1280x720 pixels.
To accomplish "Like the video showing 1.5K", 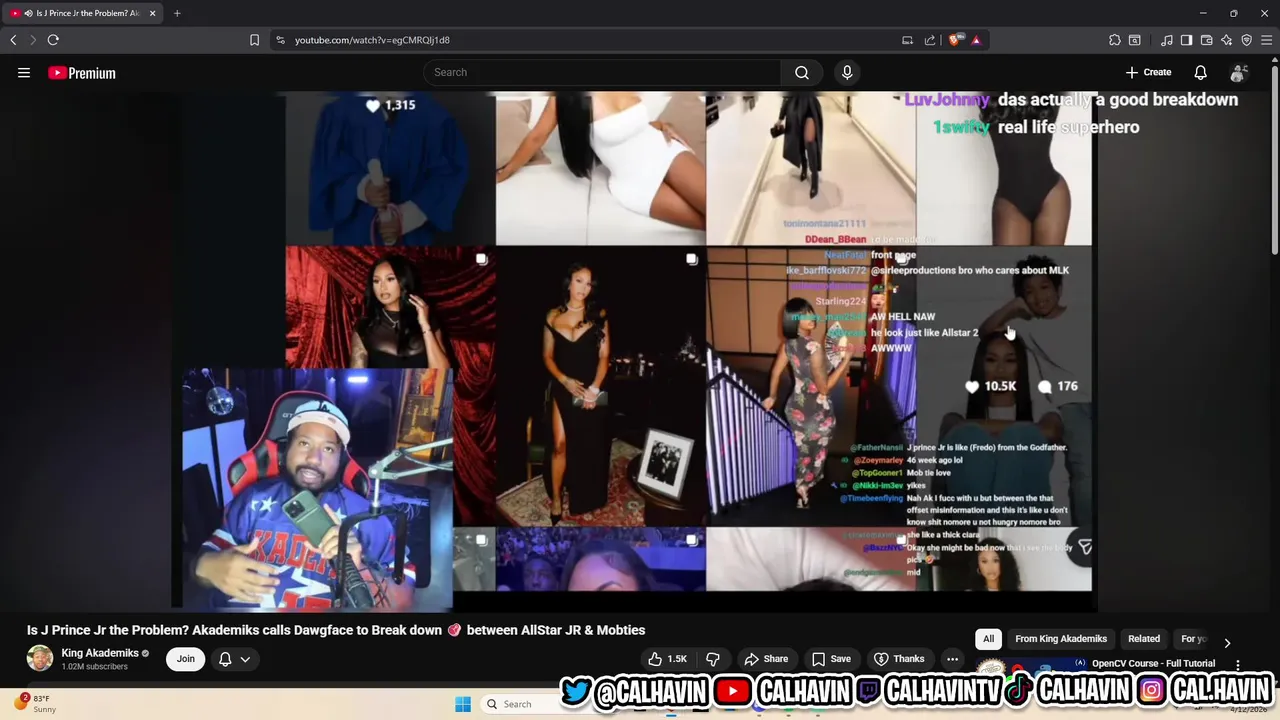I will coord(668,659).
